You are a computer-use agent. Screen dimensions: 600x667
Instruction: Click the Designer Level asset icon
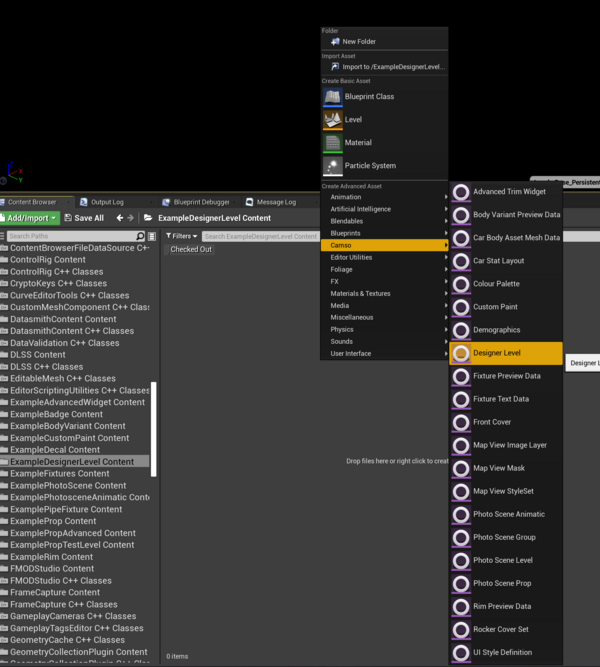(x=461, y=353)
